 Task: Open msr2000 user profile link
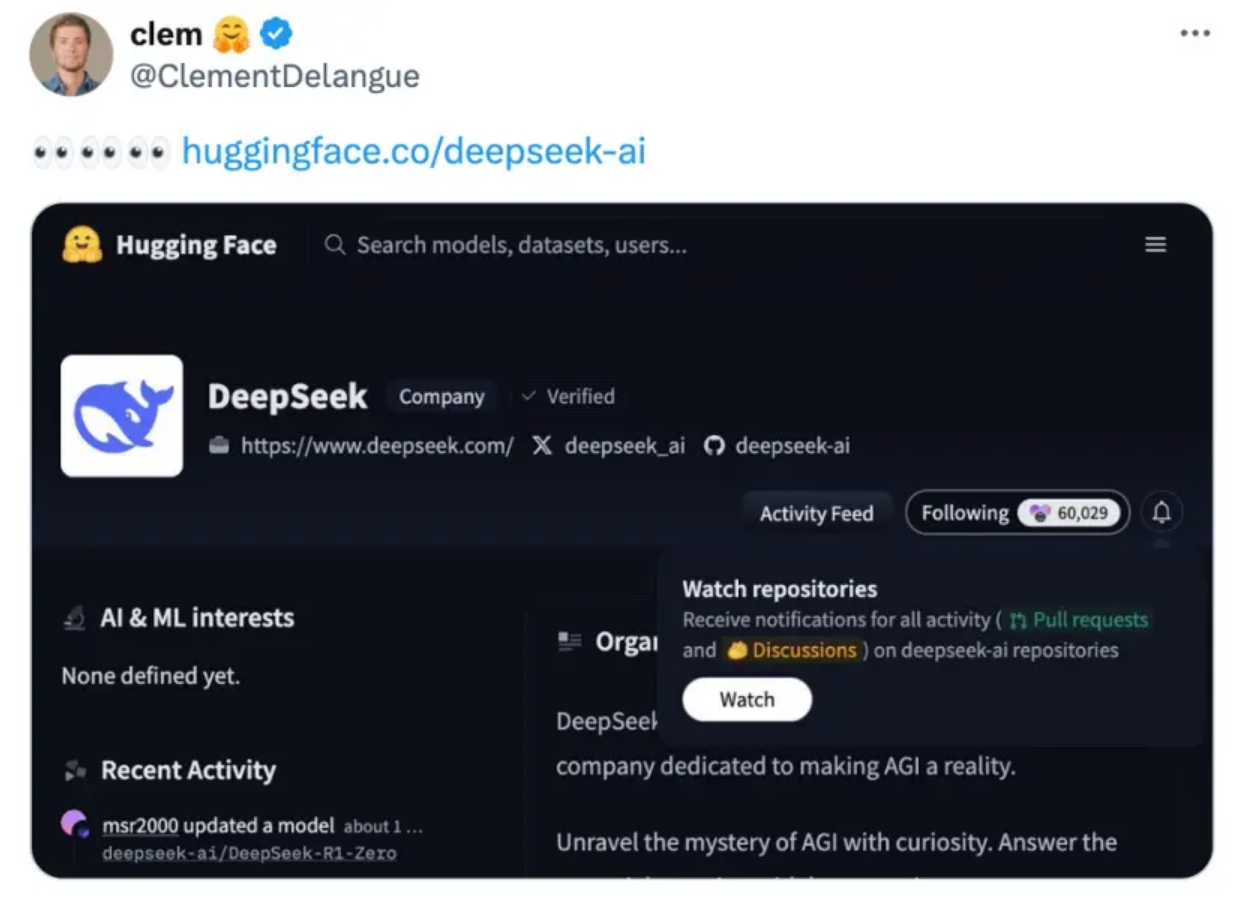140,826
